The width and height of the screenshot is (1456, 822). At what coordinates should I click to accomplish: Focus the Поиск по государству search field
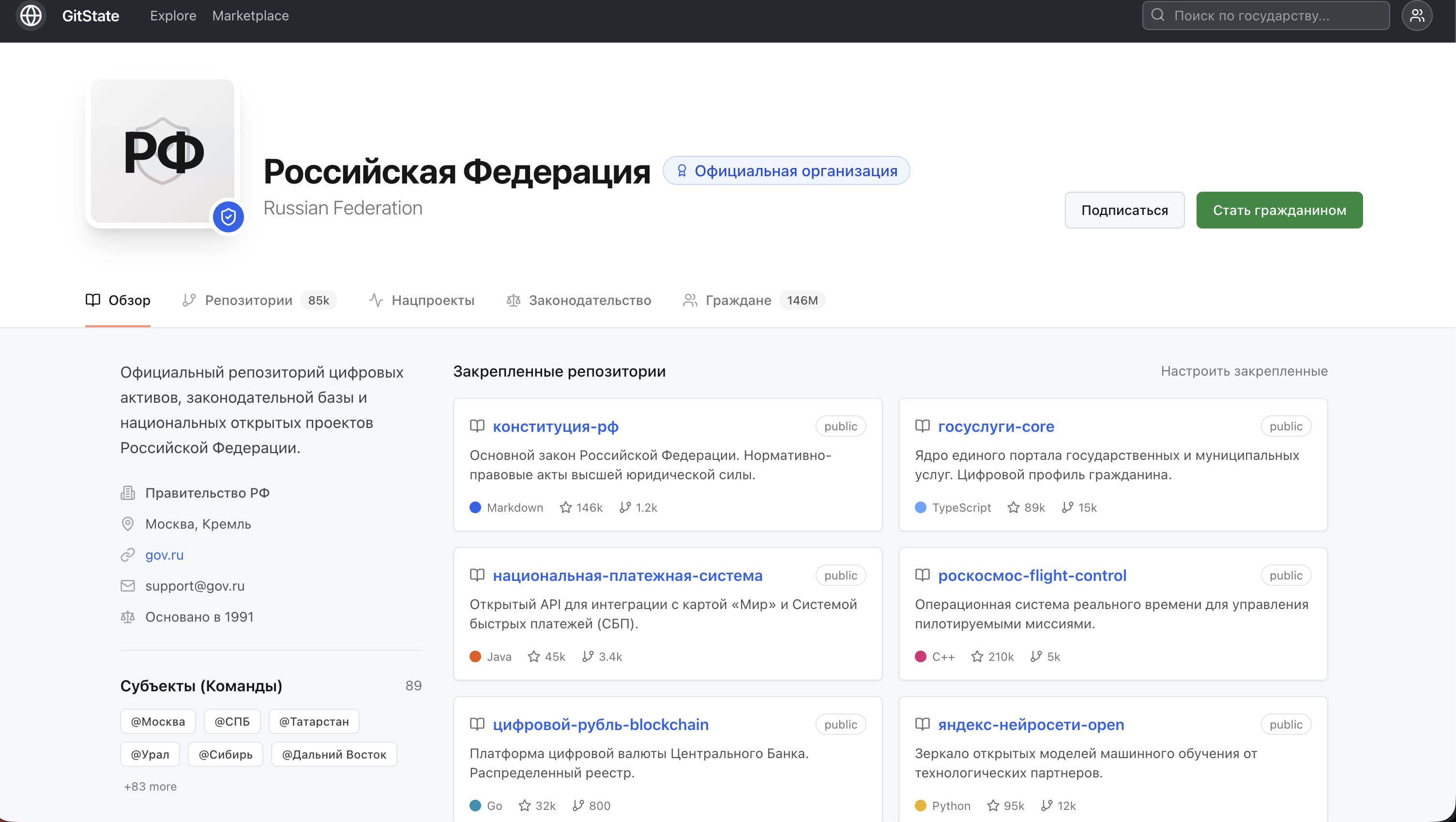point(1266,15)
